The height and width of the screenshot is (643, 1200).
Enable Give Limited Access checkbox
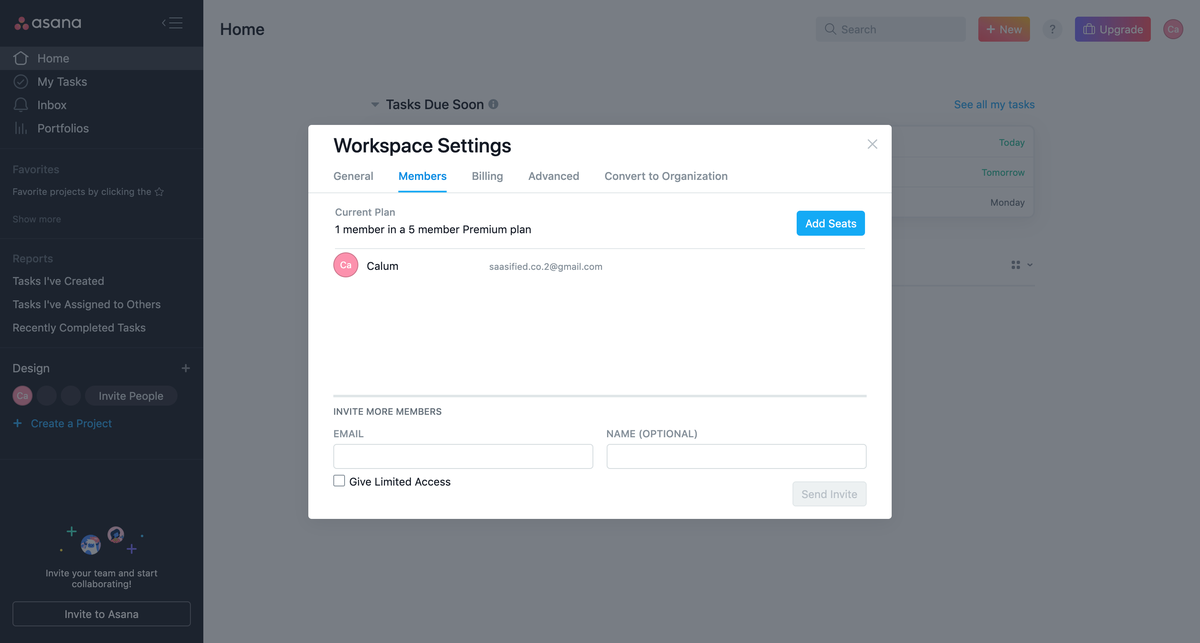339,481
